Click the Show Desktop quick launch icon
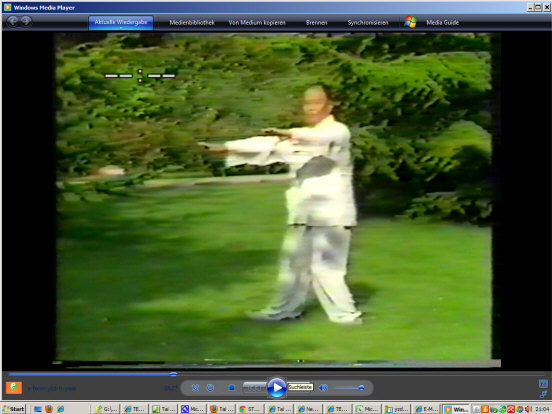Viewport: 552px width, 414px height. [x=38, y=409]
